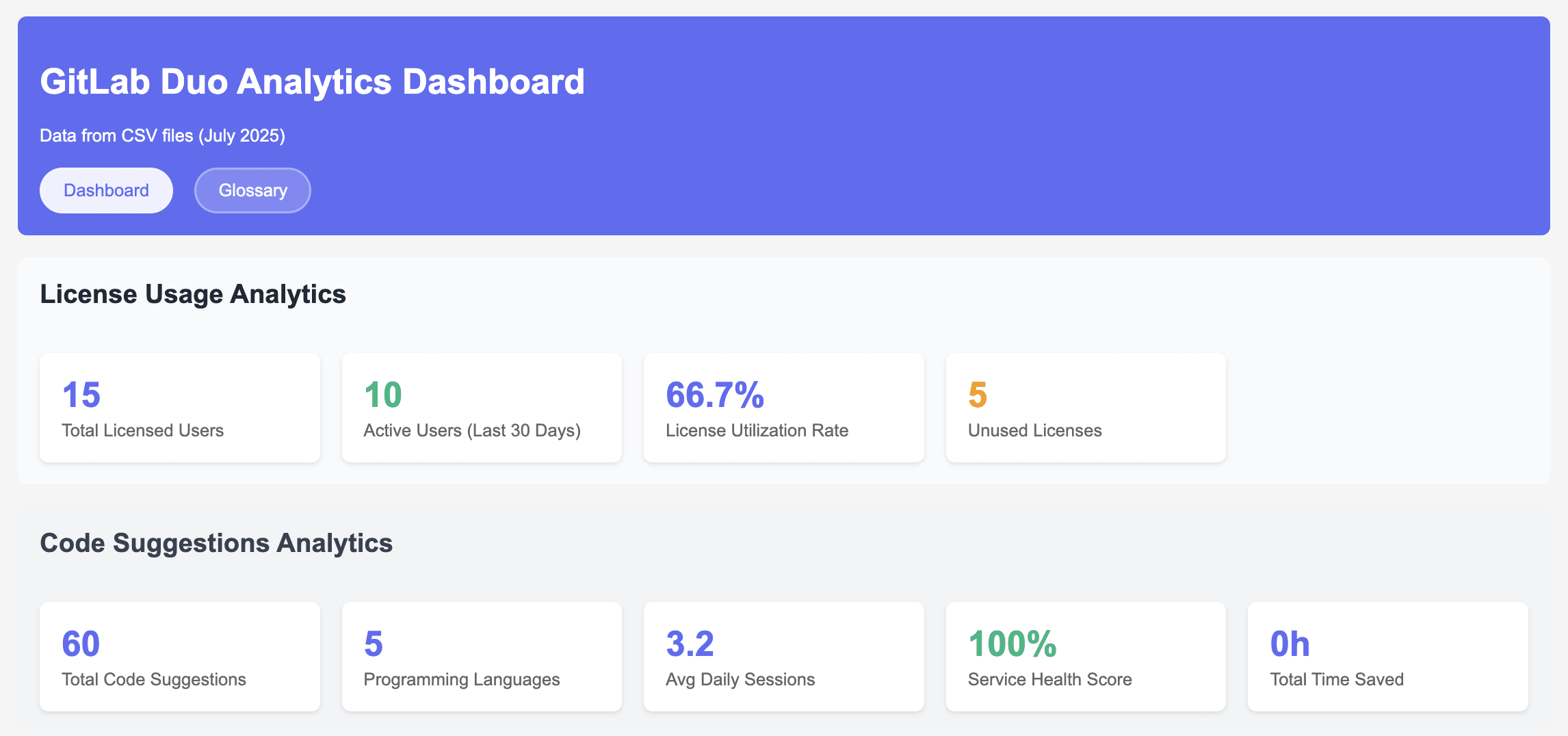Click the Total Code Suggestions label
The width and height of the screenshot is (1568, 736).
tap(154, 679)
